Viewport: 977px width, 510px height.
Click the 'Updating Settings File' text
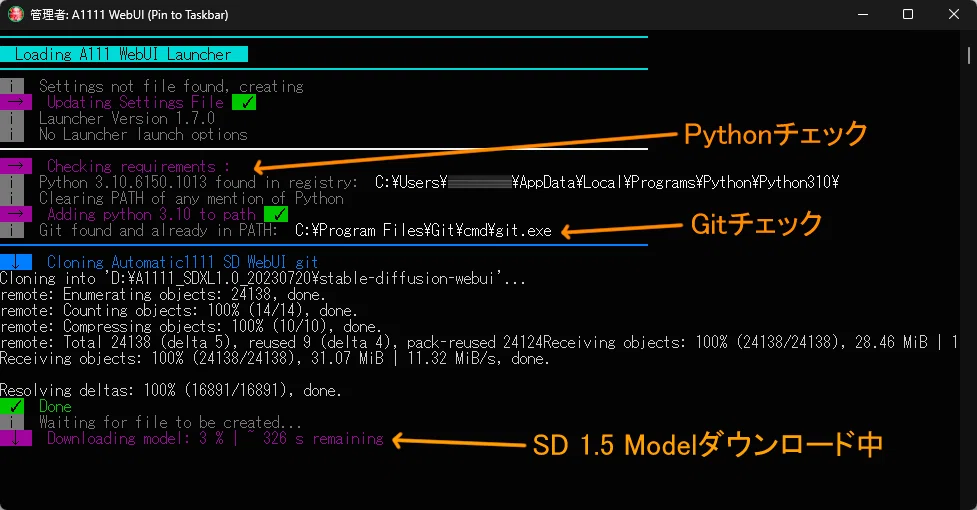click(x=135, y=102)
